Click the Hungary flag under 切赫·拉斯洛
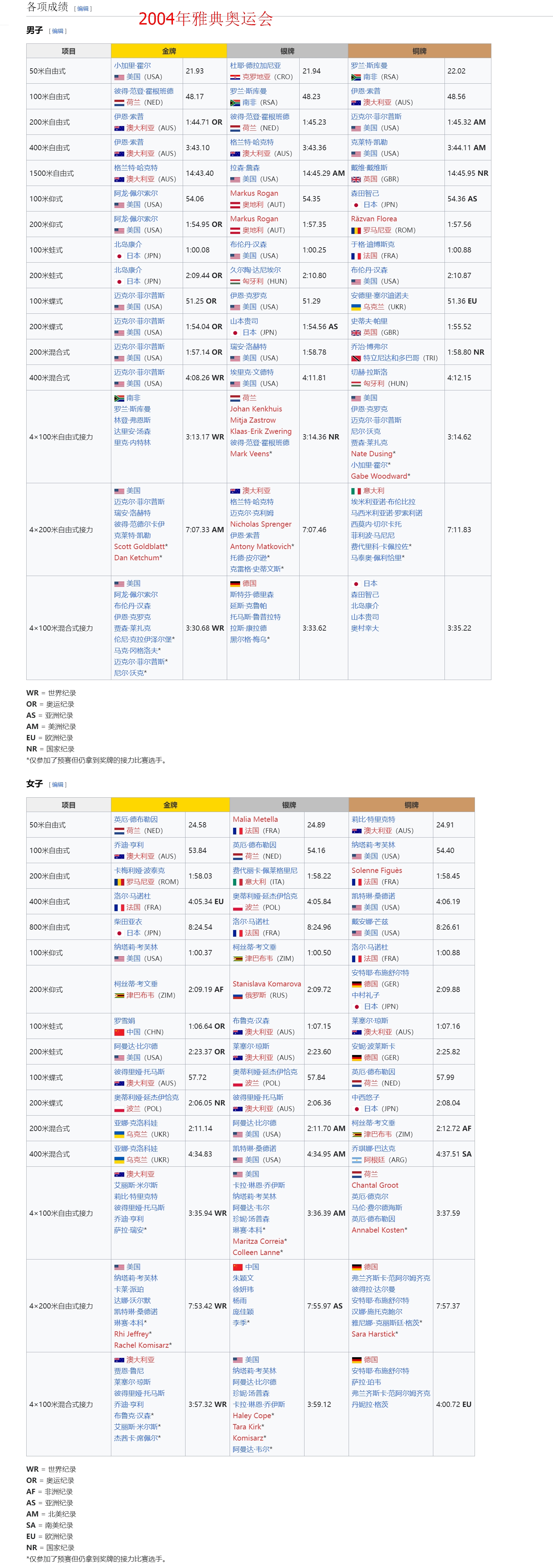The height and width of the screenshot is (1568, 553). click(356, 384)
